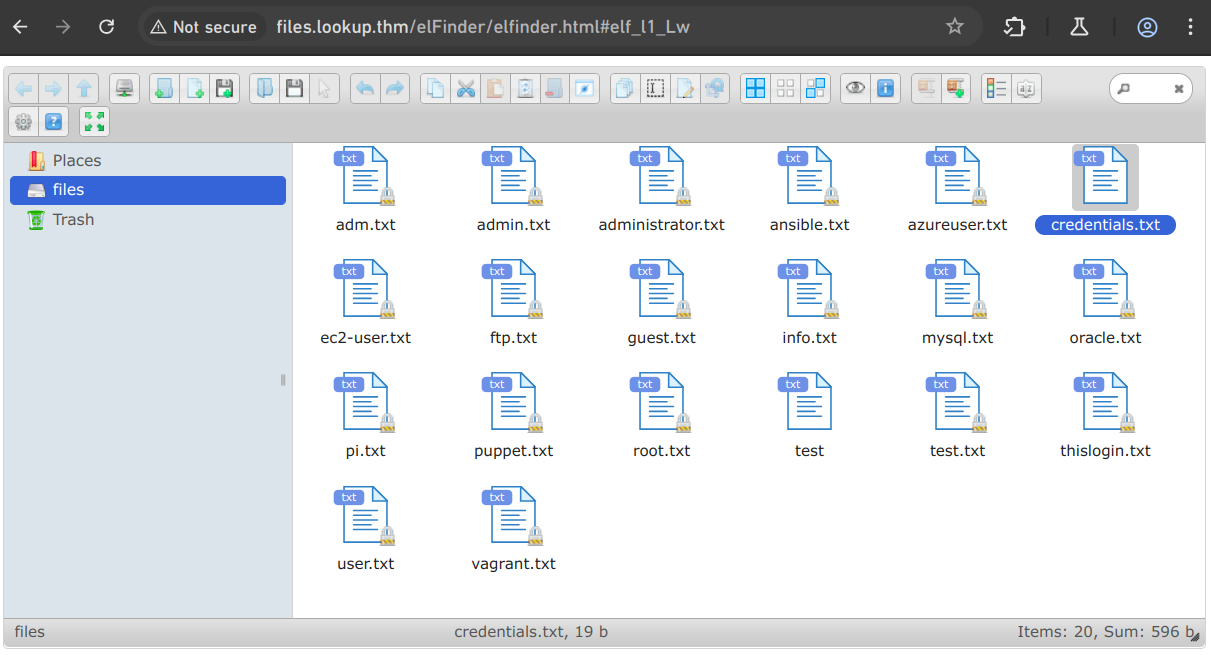Copy the selected file
This screenshot has width=1211, height=655.
435,89
